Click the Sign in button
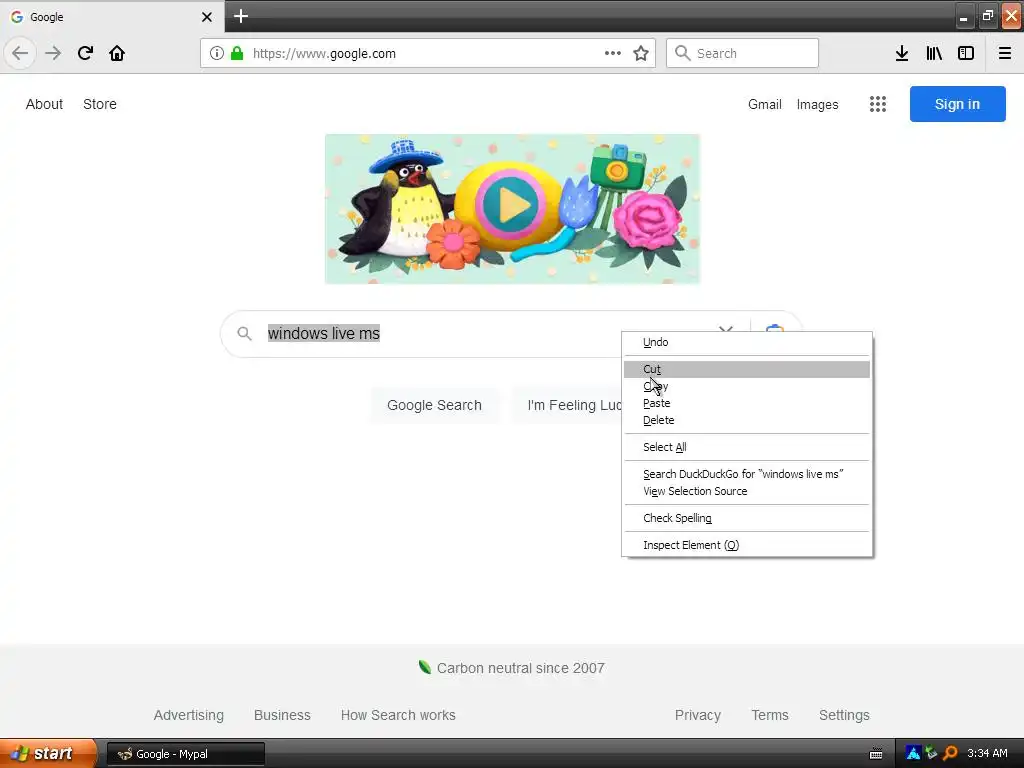This screenshot has width=1024, height=768. (957, 104)
